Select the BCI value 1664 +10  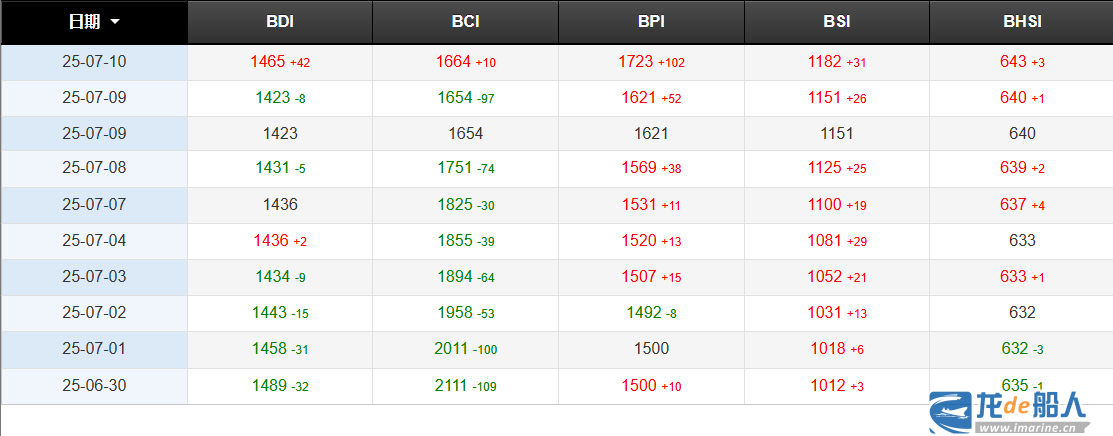[x=466, y=62]
